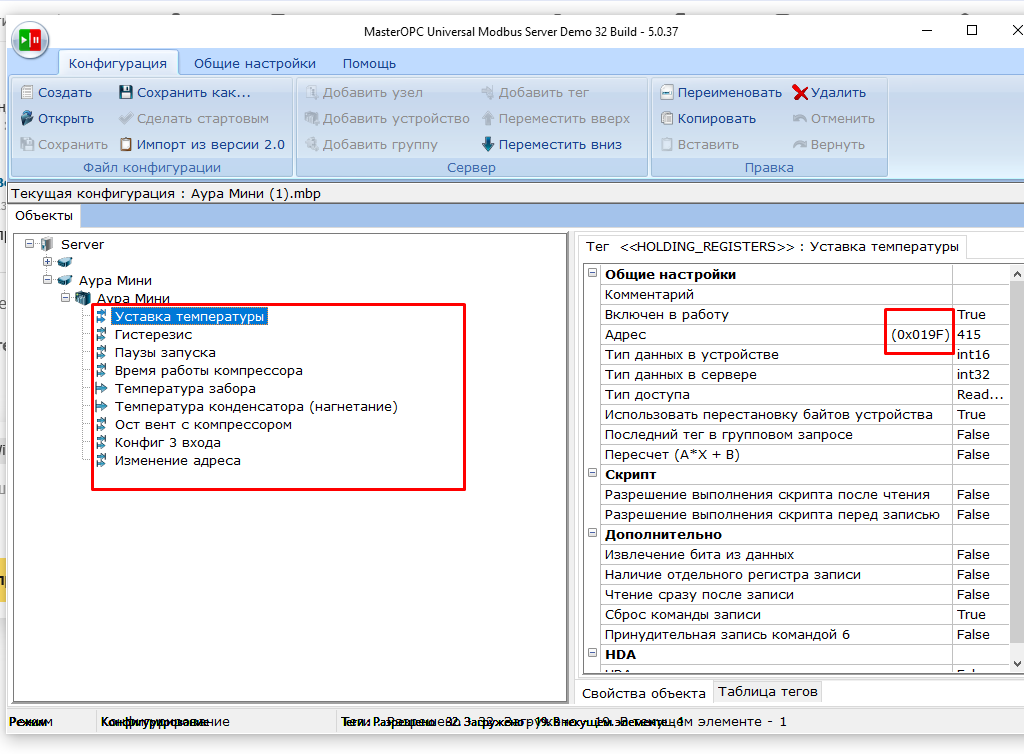Image resolution: width=1024 pixels, height=754 pixels.
Task: Click the Сохранить как floppy icon
Action: point(126,93)
